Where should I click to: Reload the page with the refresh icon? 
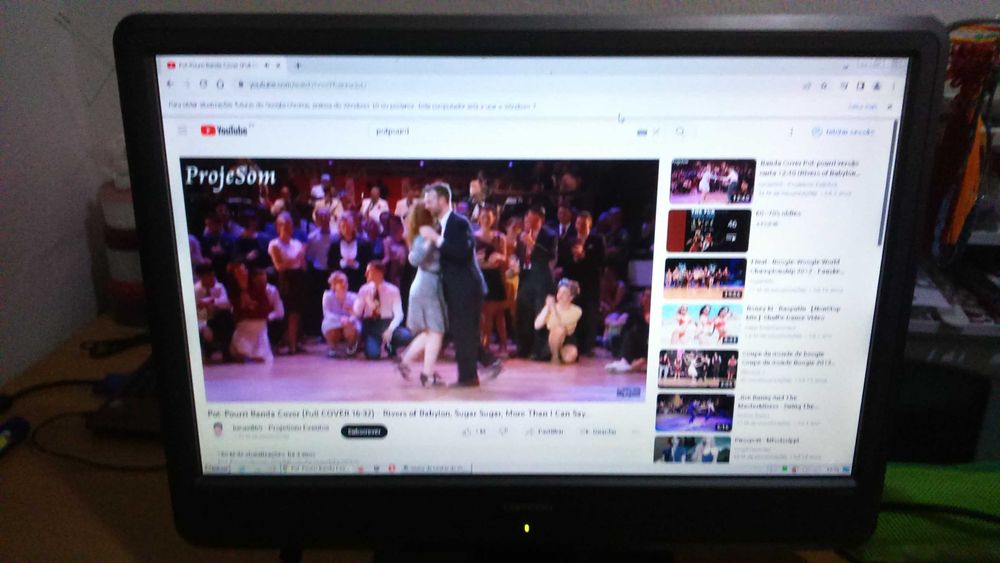(x=203, y=84)
